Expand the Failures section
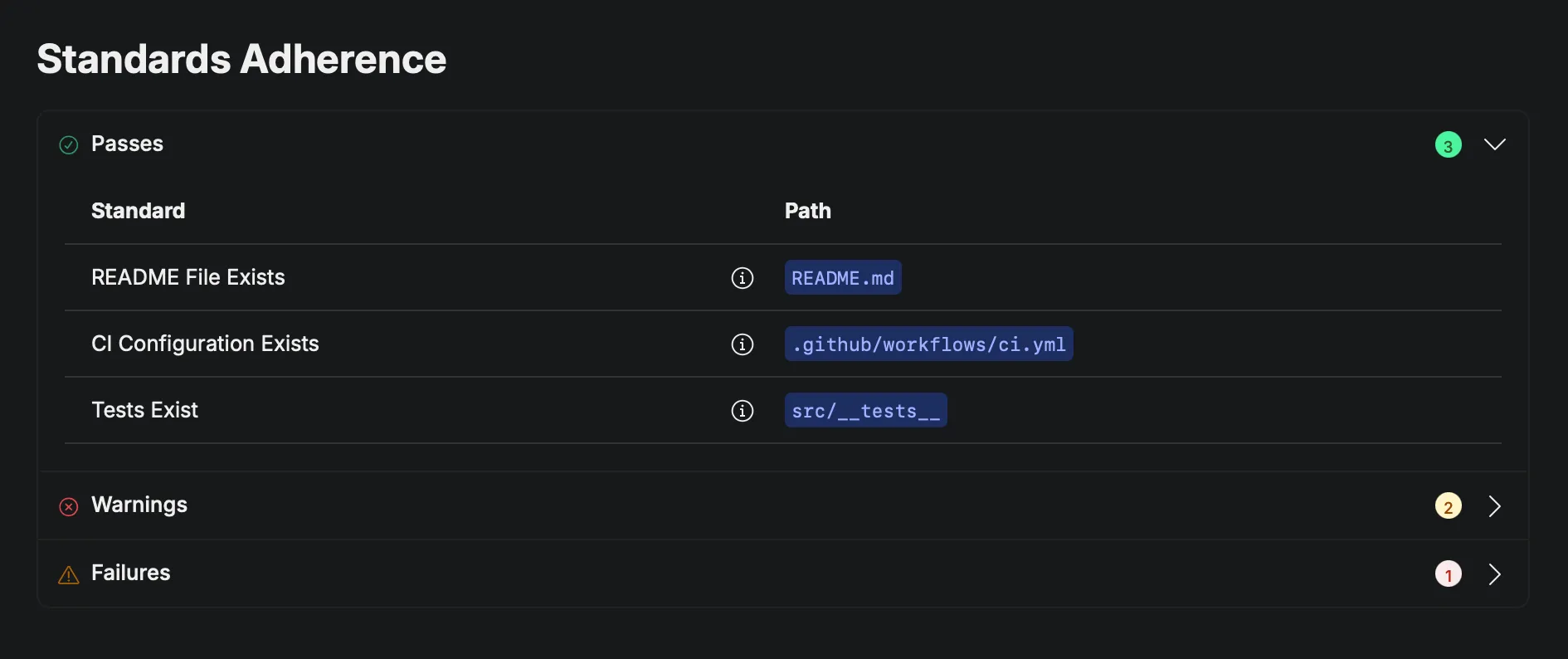Image resolution: width=1568 pixels, height=659 pixels. click(1495, 574)
